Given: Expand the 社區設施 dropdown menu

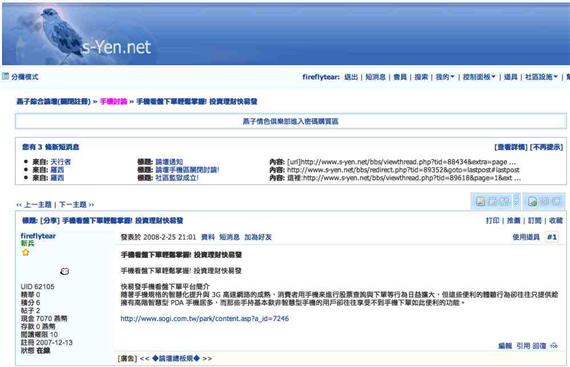Looking at the screenshot, I should pos(541,77).
